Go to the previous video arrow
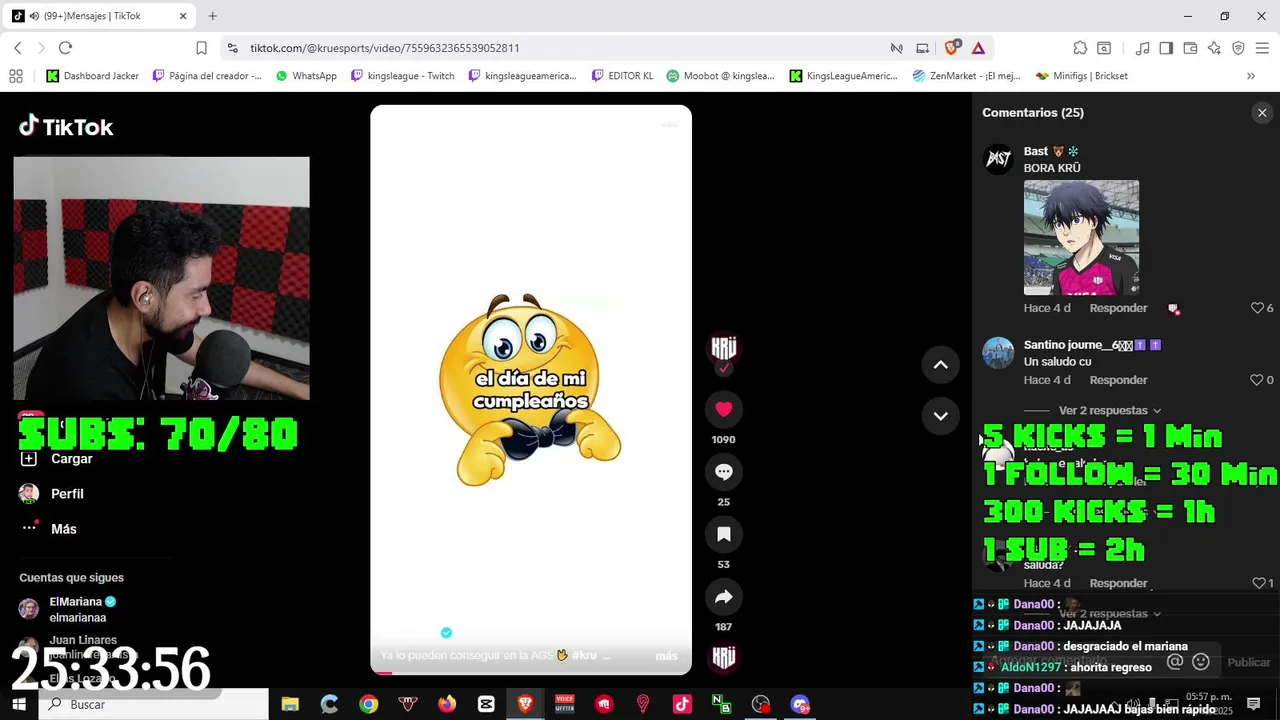Viewport: 1280px width, 720px height. coord(940,365)
